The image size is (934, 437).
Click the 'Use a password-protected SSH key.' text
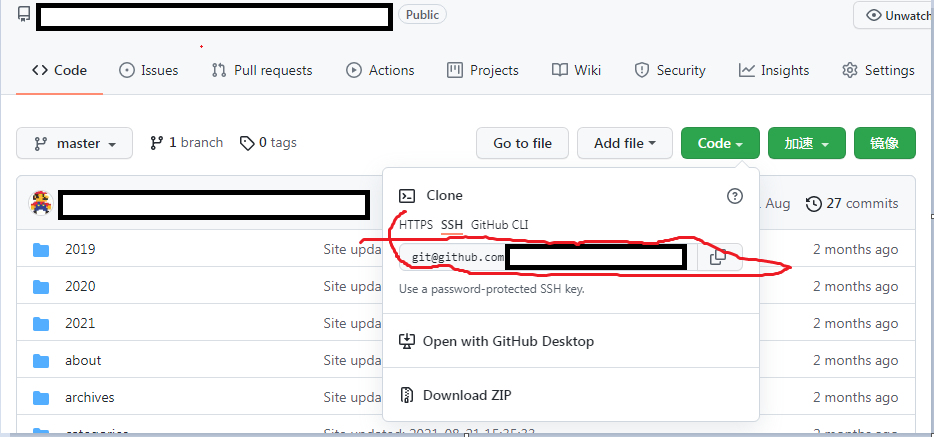(x=491, y=289)
